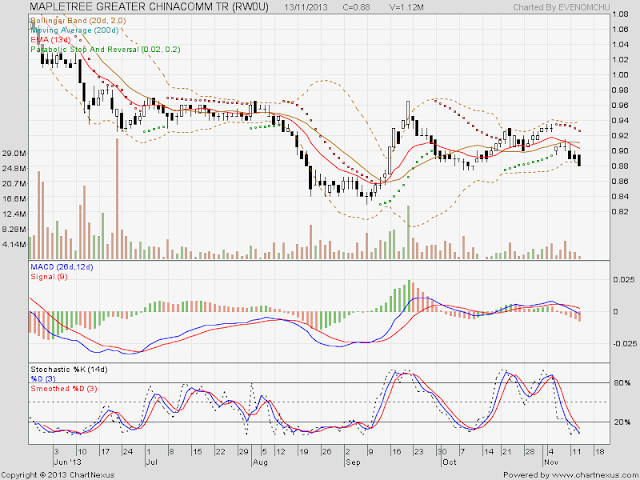The width and height of the screenshot is (640, 480).
Task: Click the 1.04 price axis label
Action: coord(620,44)
